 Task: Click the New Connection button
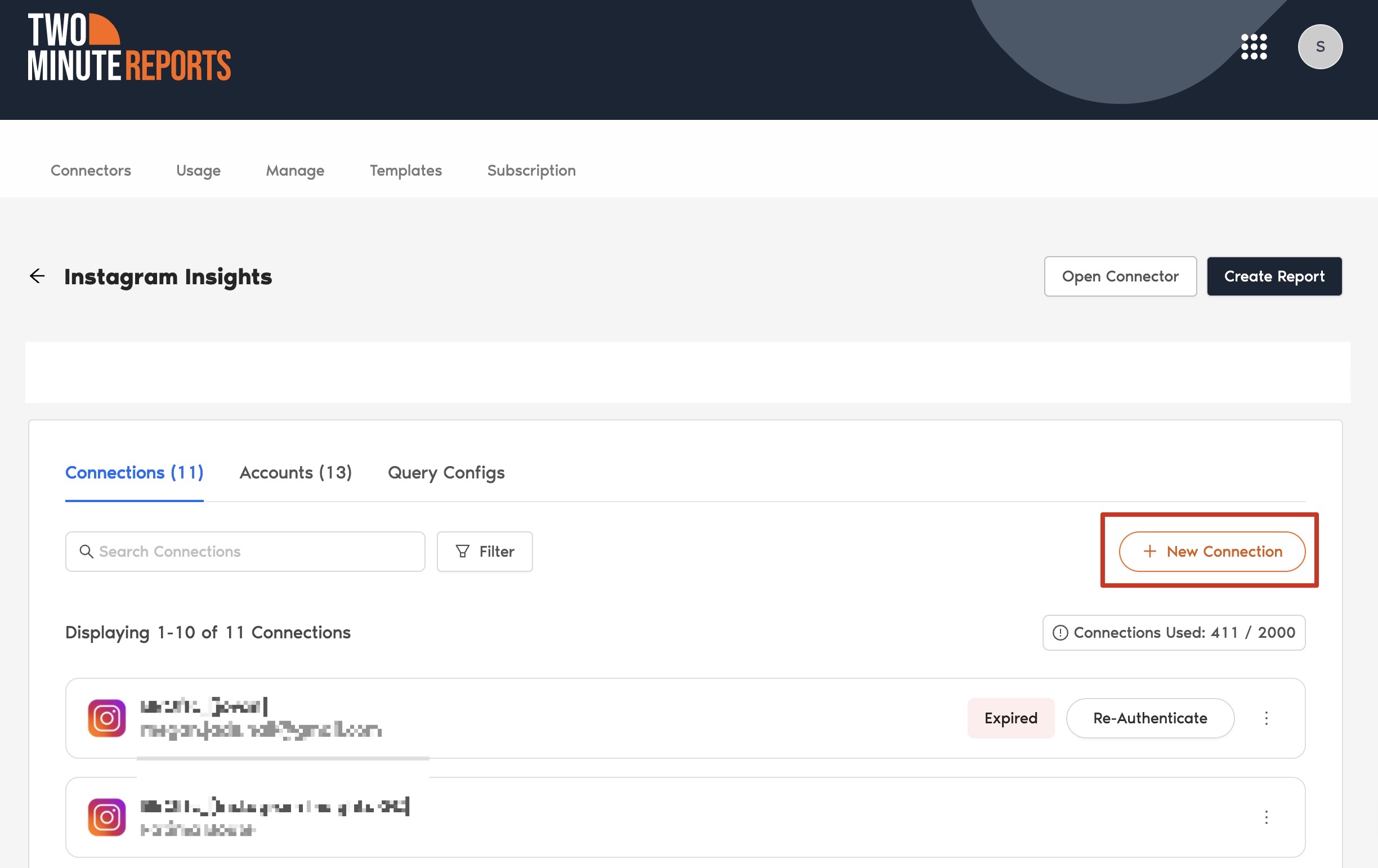(x=1211, y=552)
